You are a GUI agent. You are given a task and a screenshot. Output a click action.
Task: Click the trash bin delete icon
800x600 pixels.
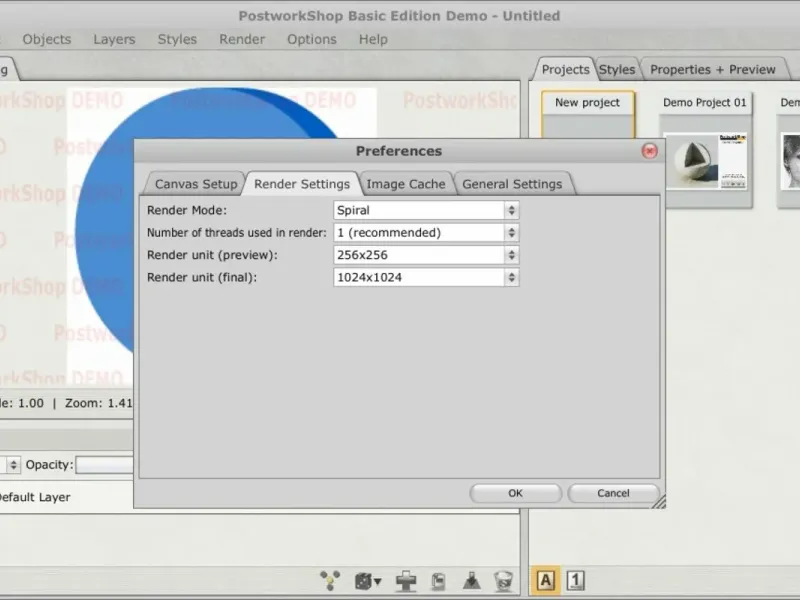tap(503, 580)
